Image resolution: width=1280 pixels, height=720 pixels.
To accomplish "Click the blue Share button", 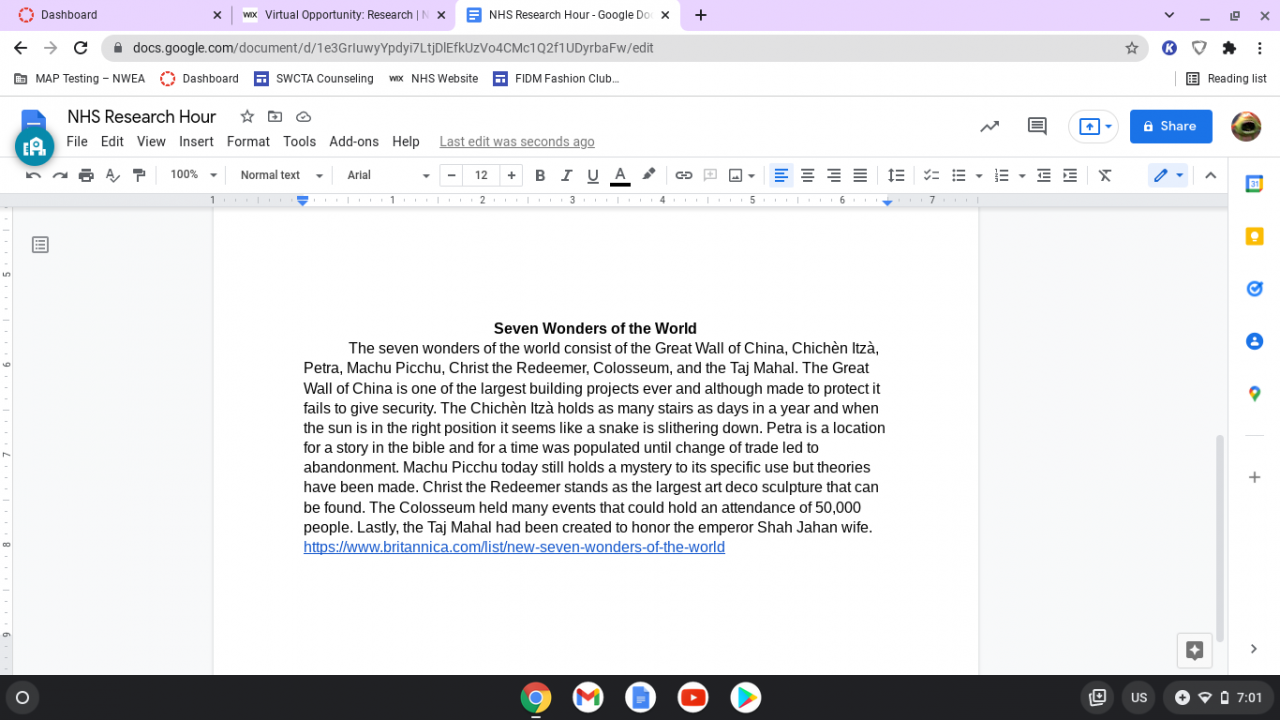I will tap(1170, 126).
